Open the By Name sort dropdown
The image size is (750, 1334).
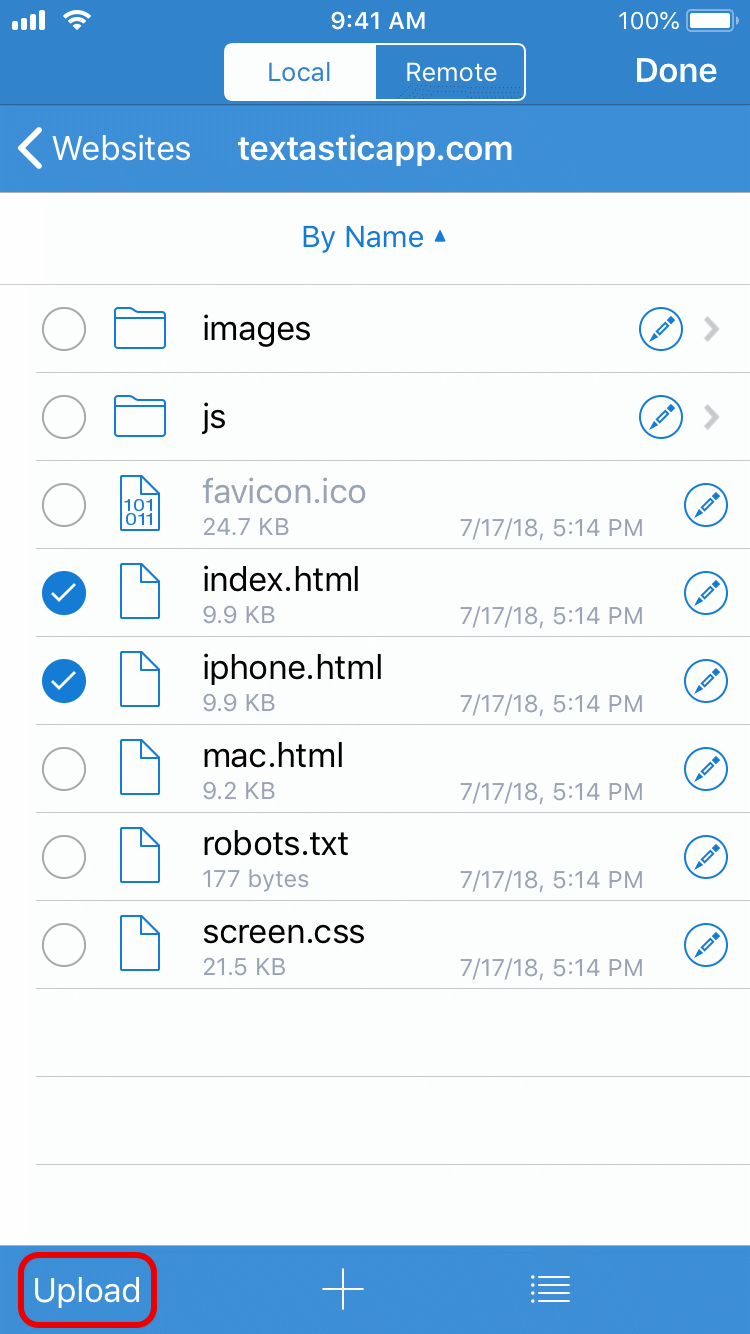[x=374, y=238]
